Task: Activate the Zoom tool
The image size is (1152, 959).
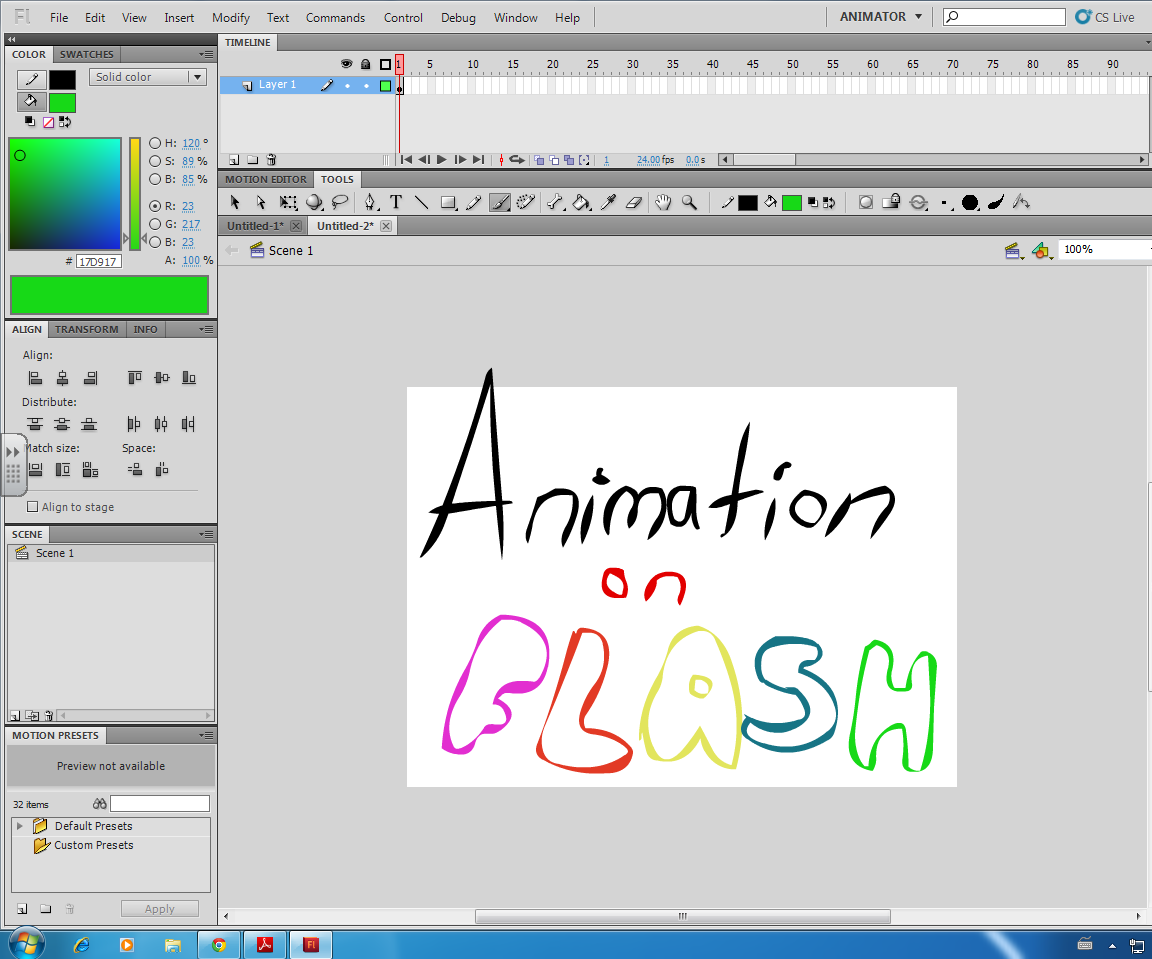Action: (689, 202)
